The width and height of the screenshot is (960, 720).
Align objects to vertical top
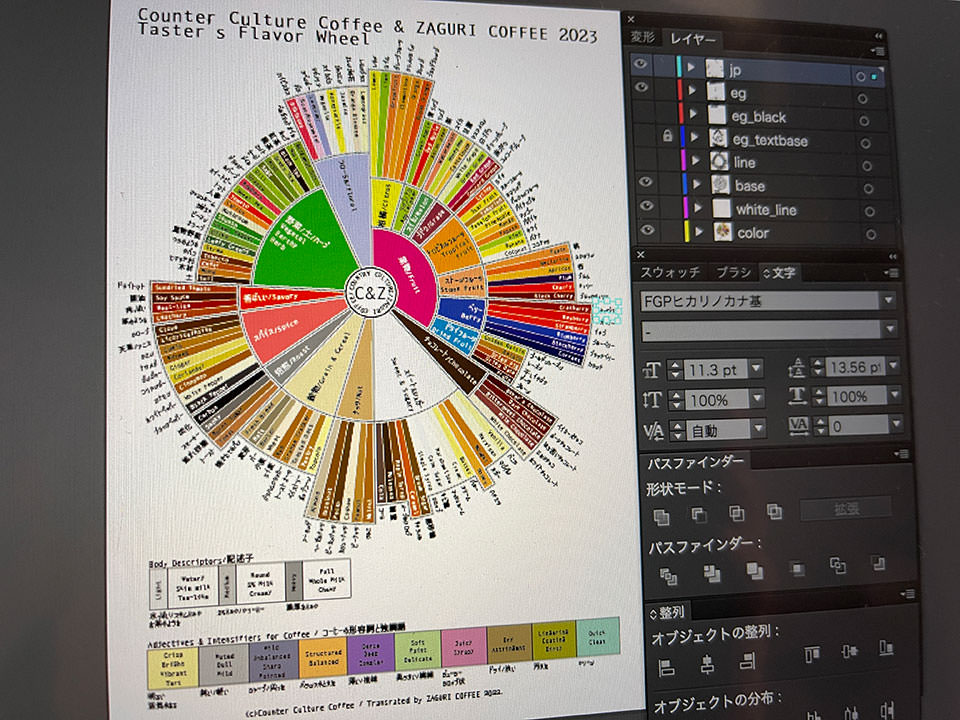(811, 653)
